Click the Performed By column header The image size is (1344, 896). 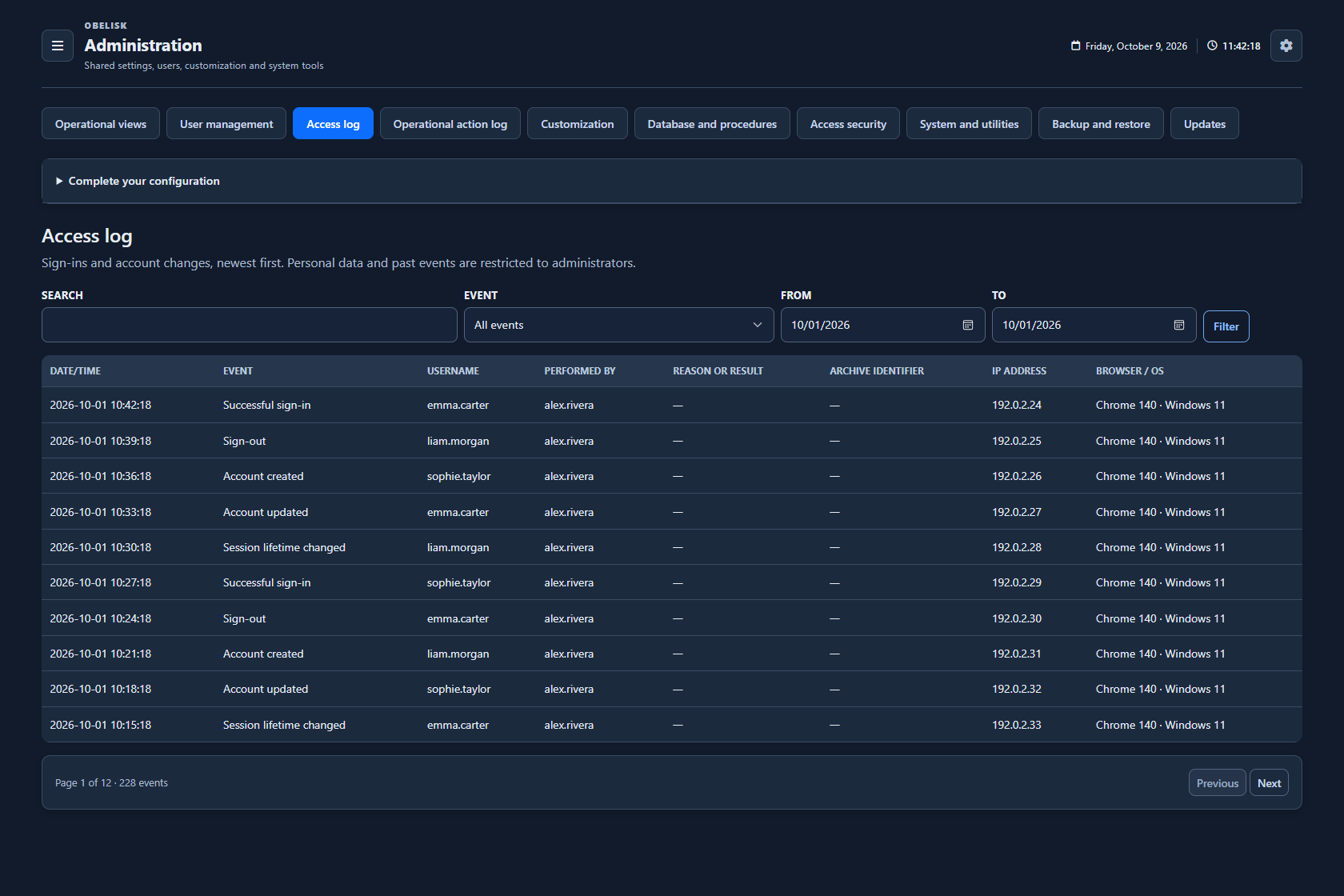coord(580,371)
